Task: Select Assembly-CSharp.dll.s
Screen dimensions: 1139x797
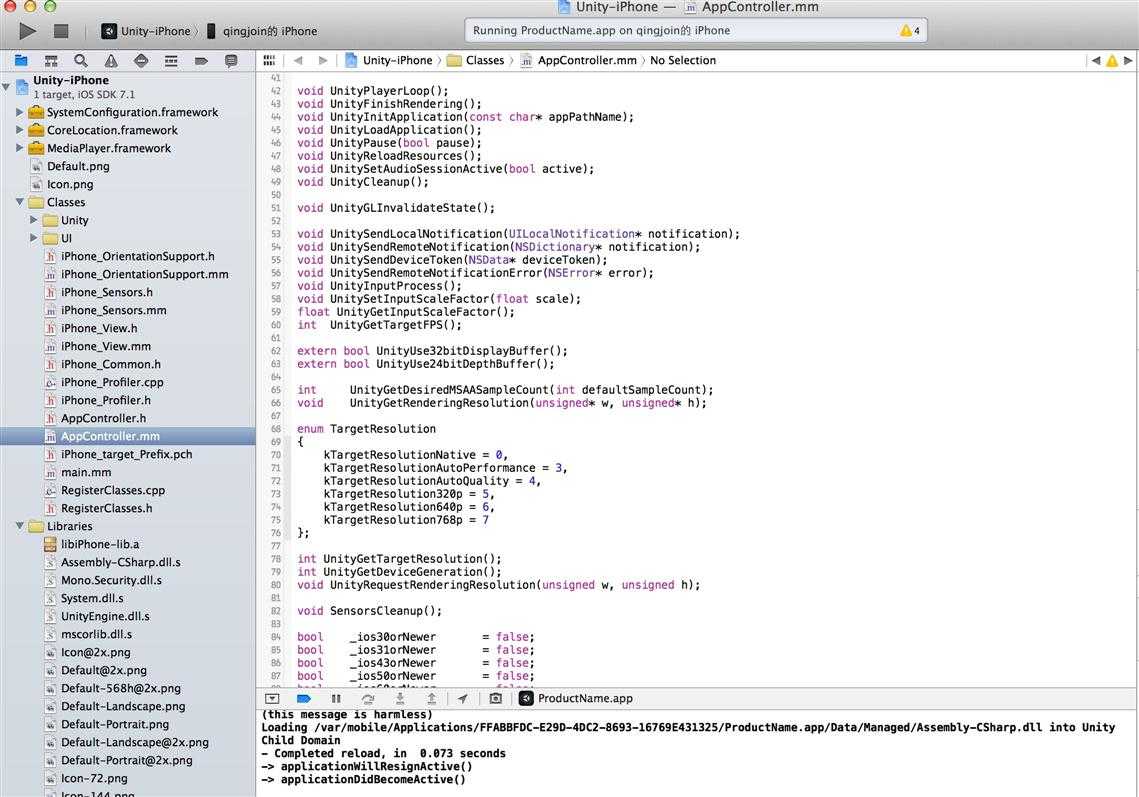Action: pyautogui.click(x=121, y=562)
